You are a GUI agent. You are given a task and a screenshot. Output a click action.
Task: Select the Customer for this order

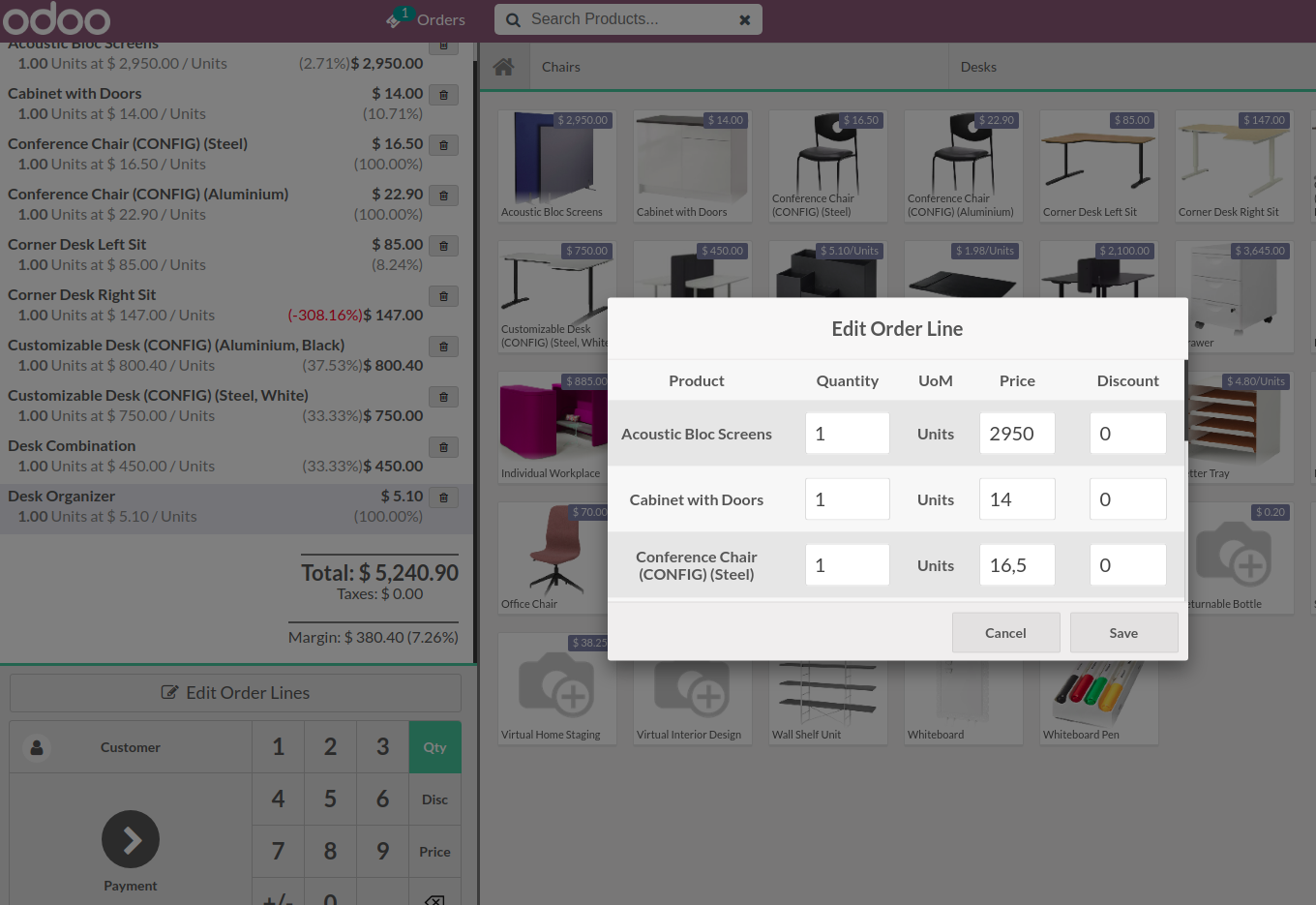(x=131, y=746)
